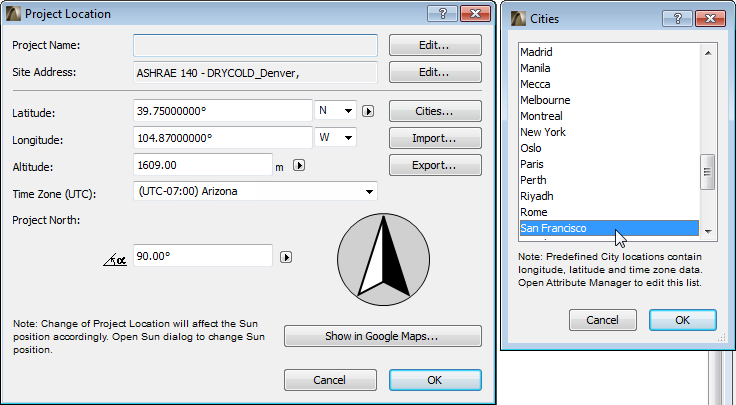Select Rome in the Cities list
Viewport: 736px width, 405px height.
[x=609, y=212]
